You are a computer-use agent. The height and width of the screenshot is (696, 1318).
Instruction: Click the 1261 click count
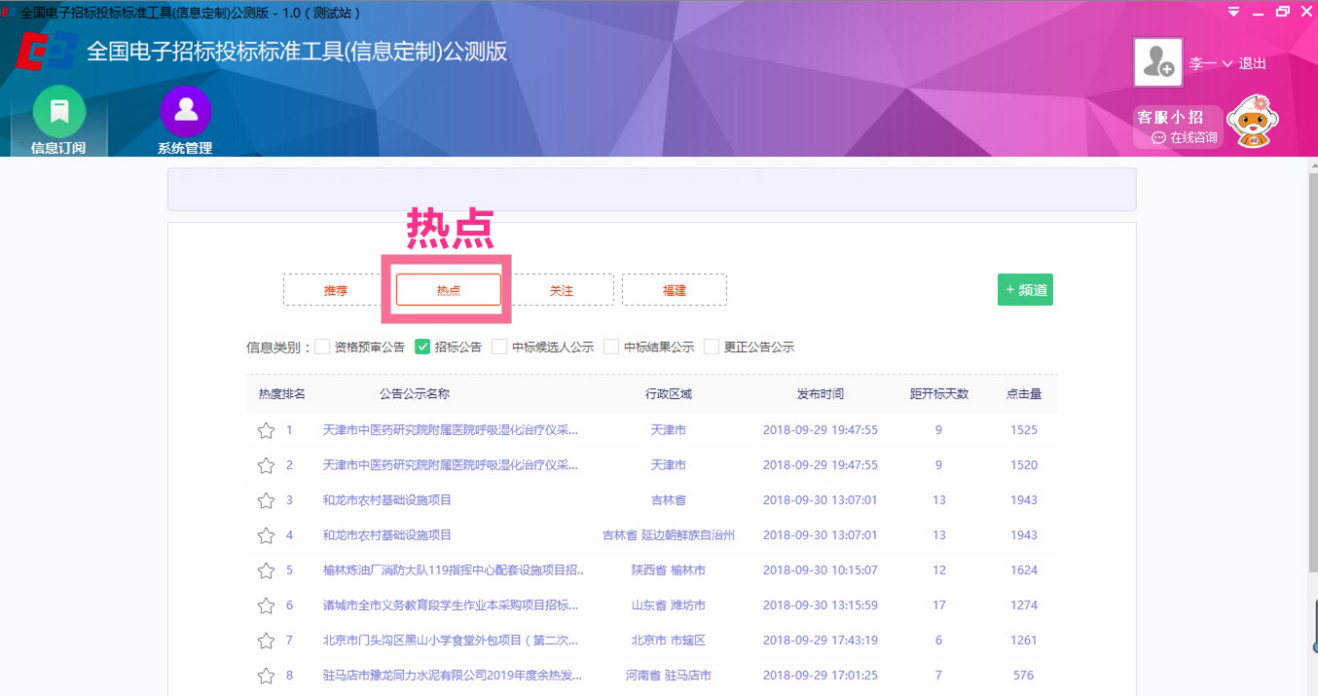click(x=1024, y=640)
